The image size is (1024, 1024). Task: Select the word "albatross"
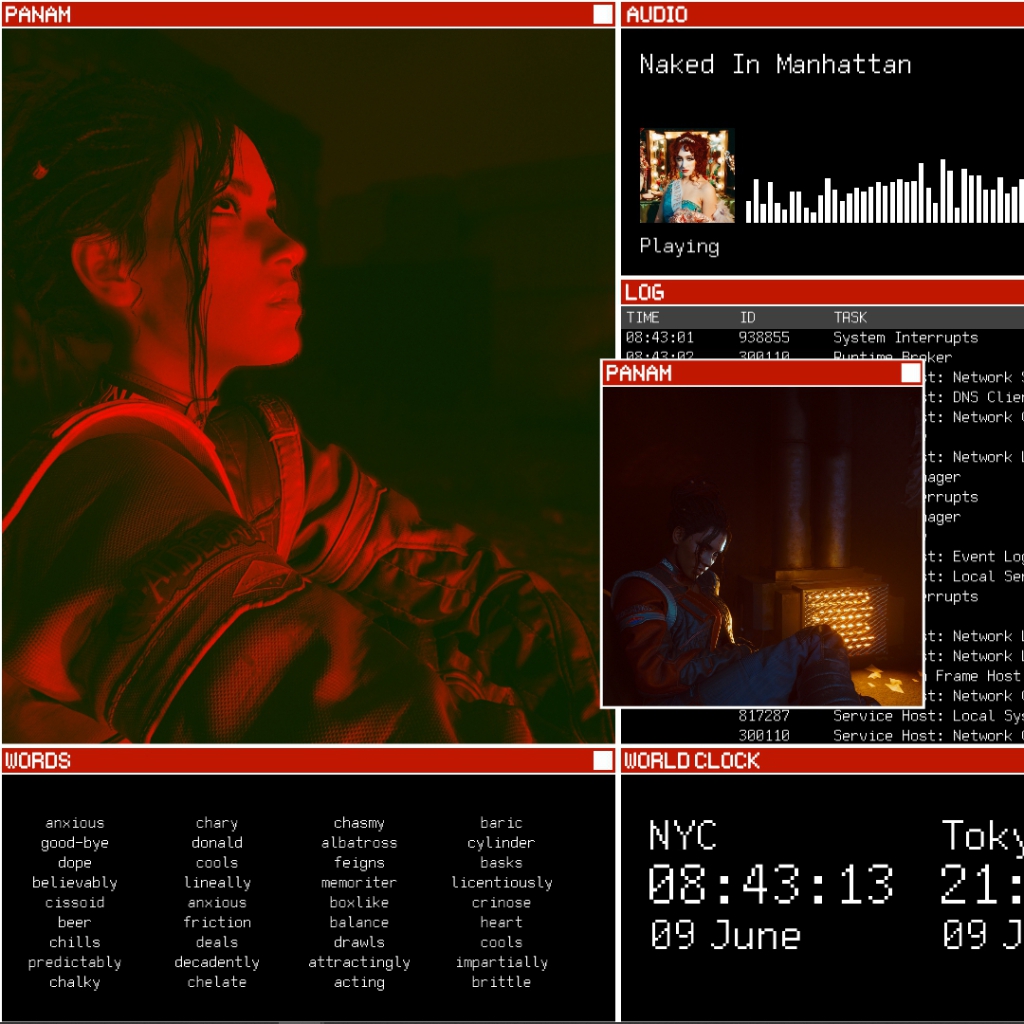359,843
